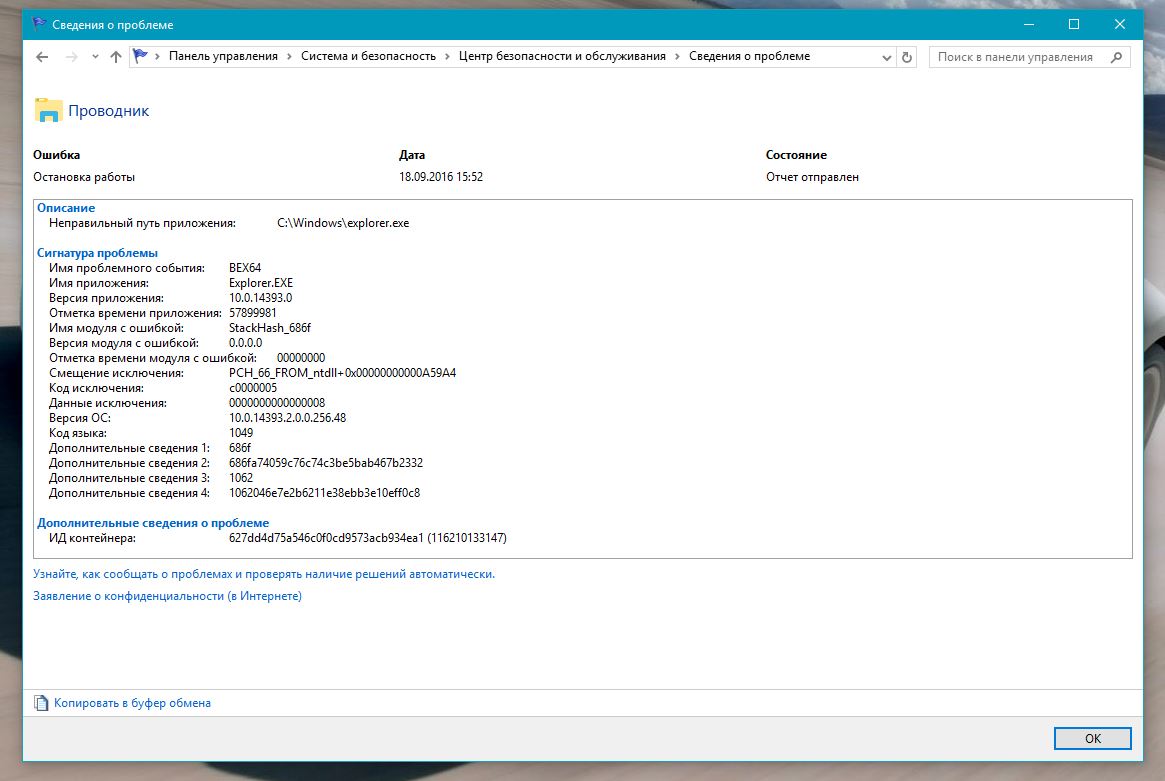Select the container ID value
Viewport: 1165px width, 781px height.
point(368,538)
